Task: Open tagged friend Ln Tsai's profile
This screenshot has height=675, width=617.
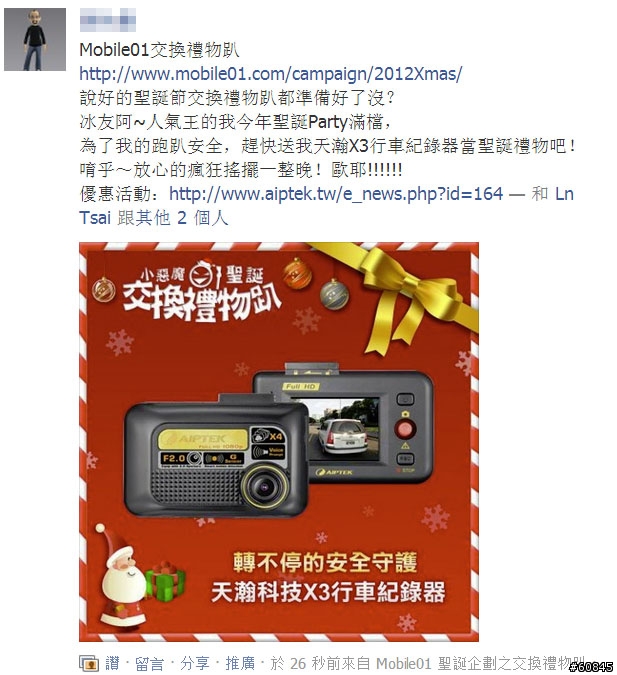Action: pyautogui.click(x=327, y=206)
